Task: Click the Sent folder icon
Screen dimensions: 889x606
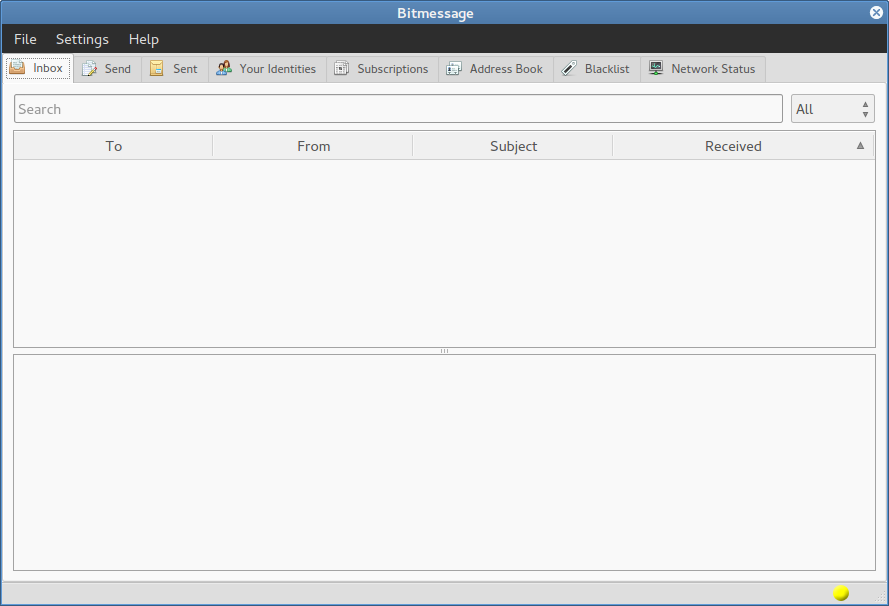Action: [156, 68]
